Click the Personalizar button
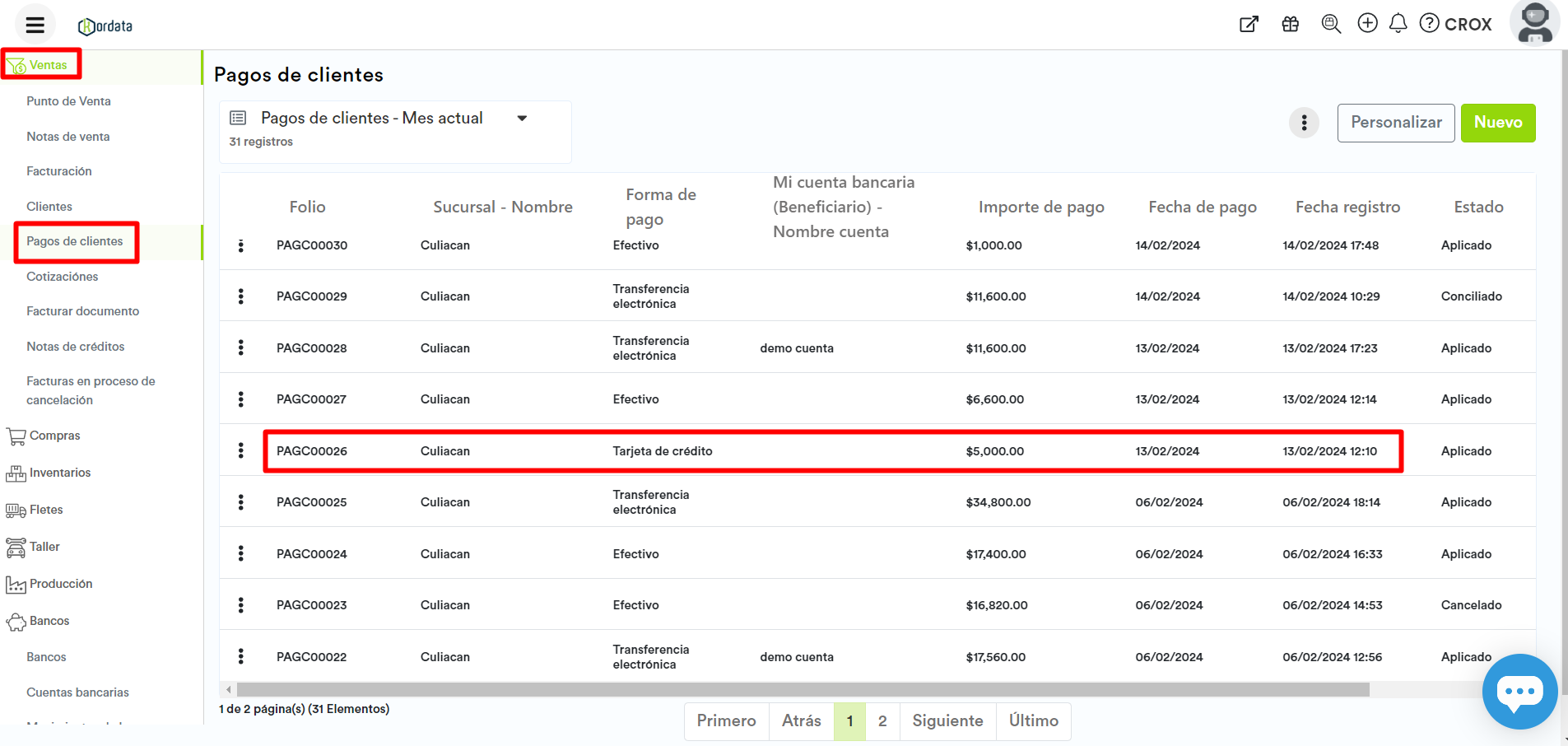Screen dimensions: 1568x746 (x=1395, y=123)
